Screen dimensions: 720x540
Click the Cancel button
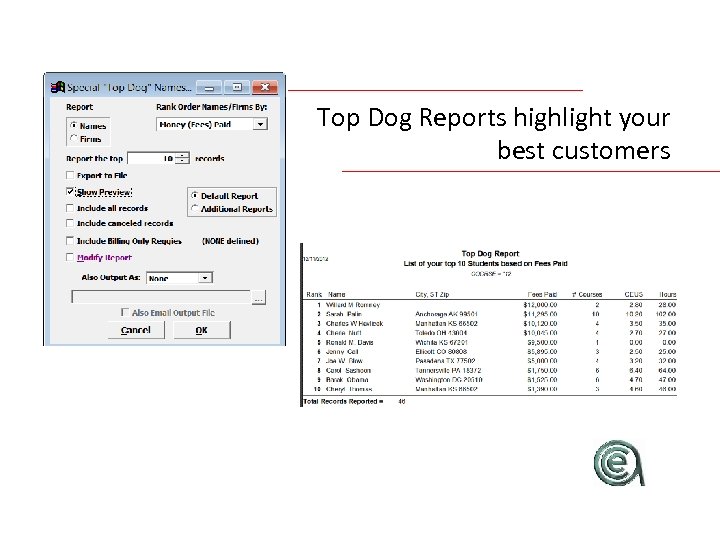136,330
